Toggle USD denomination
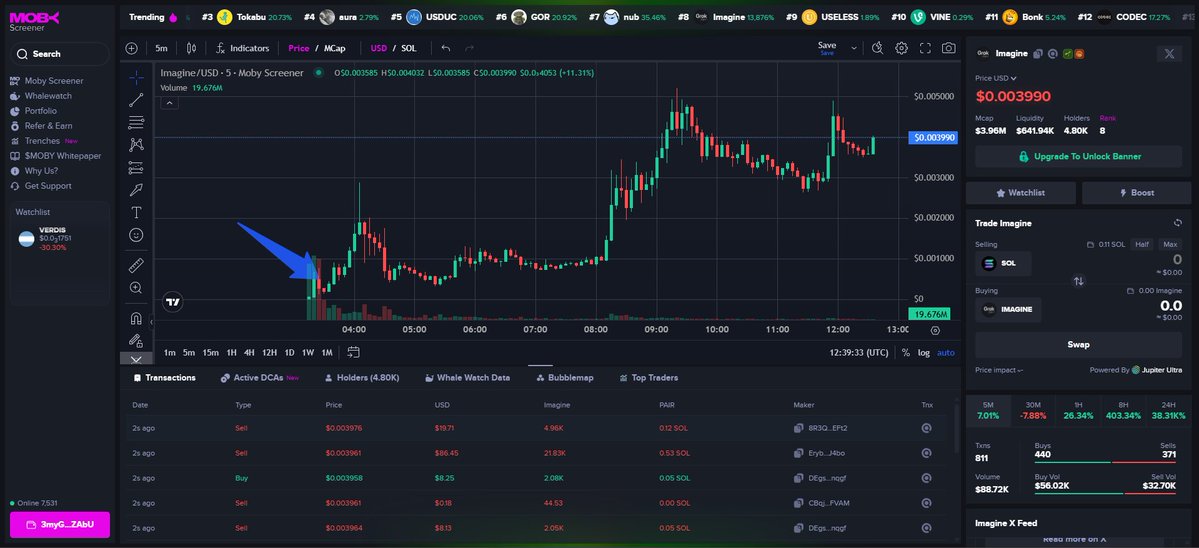The width and height of the screenshot is (1199, 548). (x=379, y=48)
